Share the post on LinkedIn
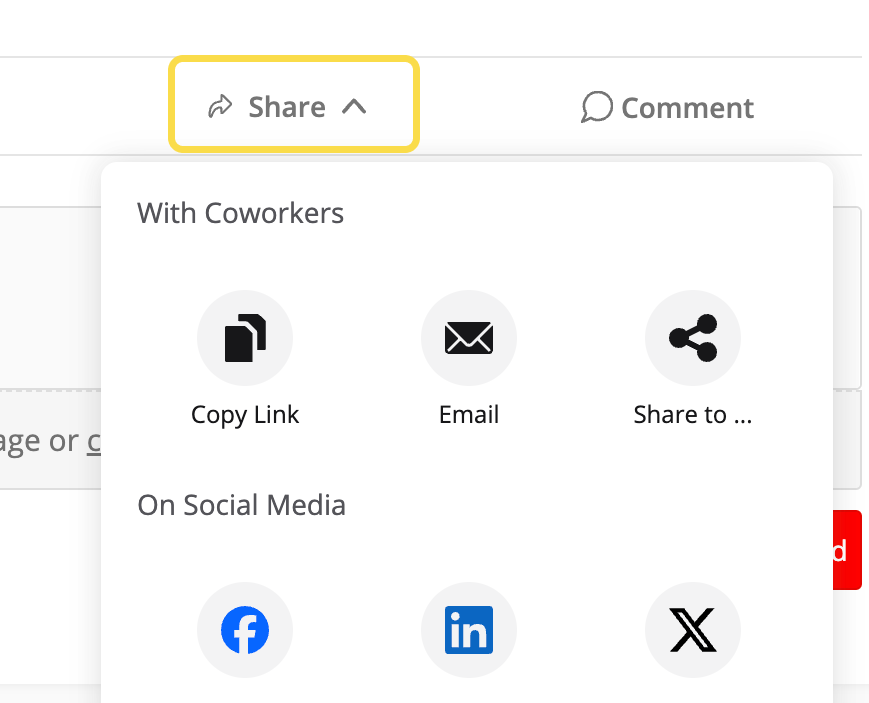869x703 pixels. (469, 630)
